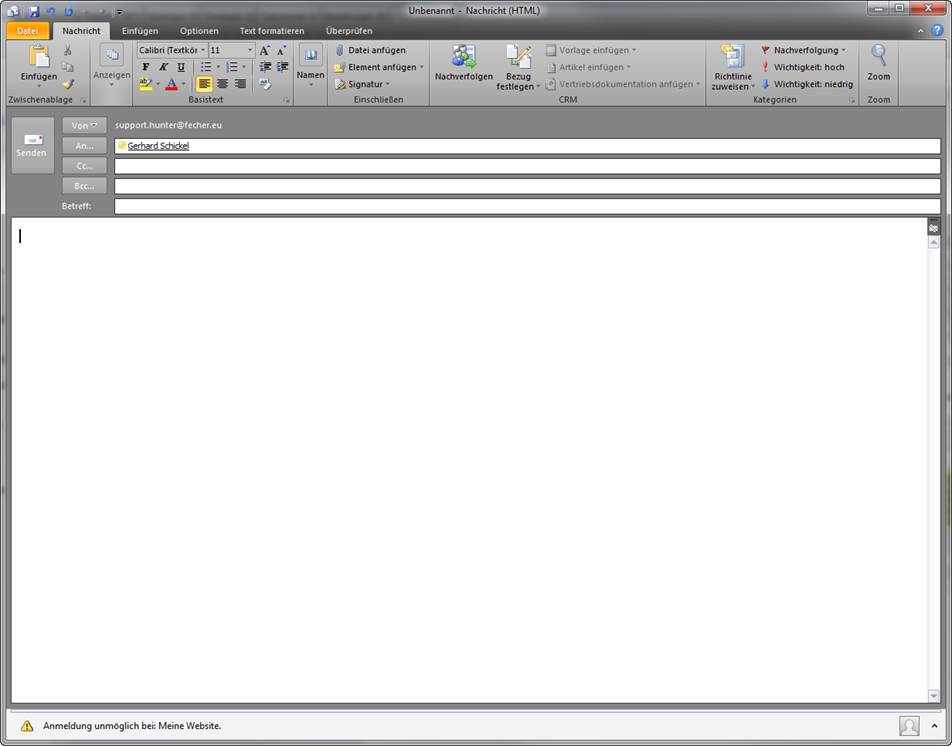Click the An... recipients button
Screen dimensions: 952x746
coord(84,146)
